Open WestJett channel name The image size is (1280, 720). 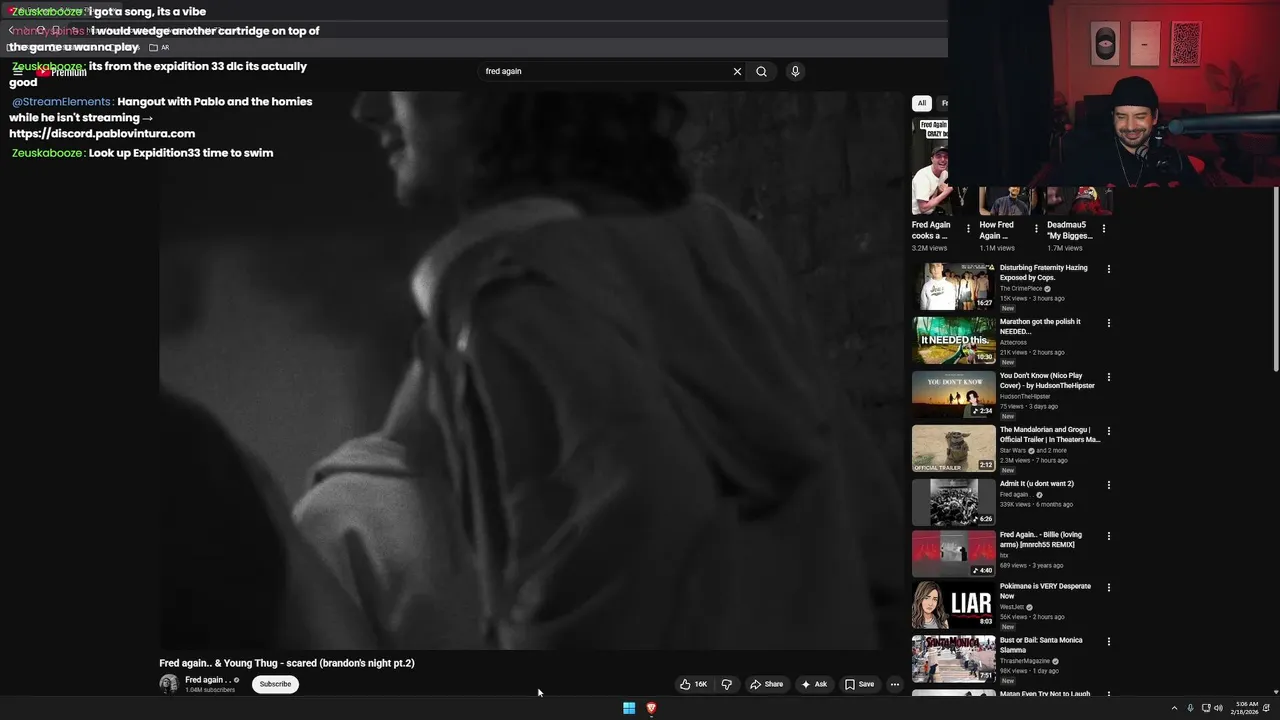tap(1012, 607)
